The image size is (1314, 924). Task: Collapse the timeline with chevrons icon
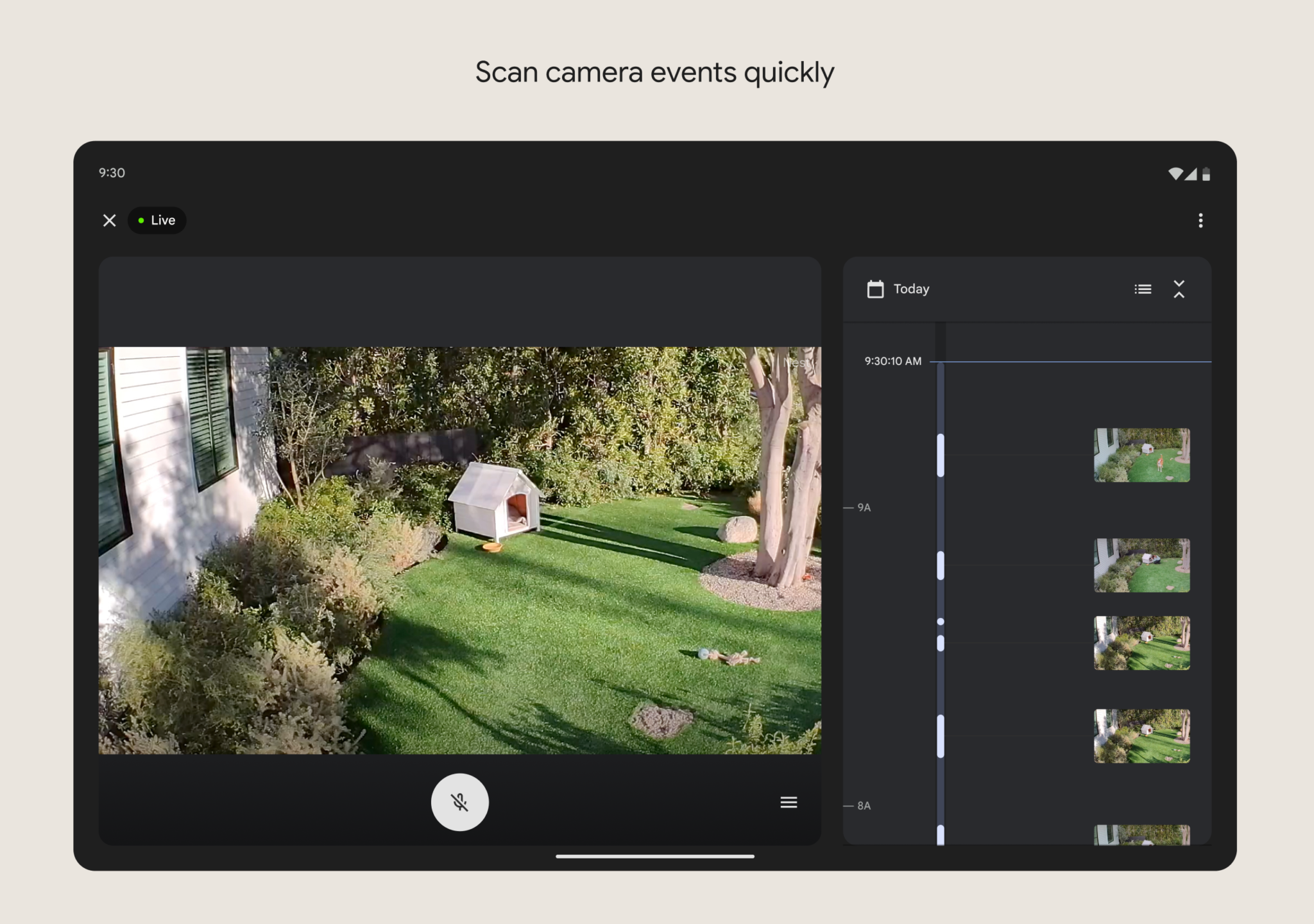1179,289
